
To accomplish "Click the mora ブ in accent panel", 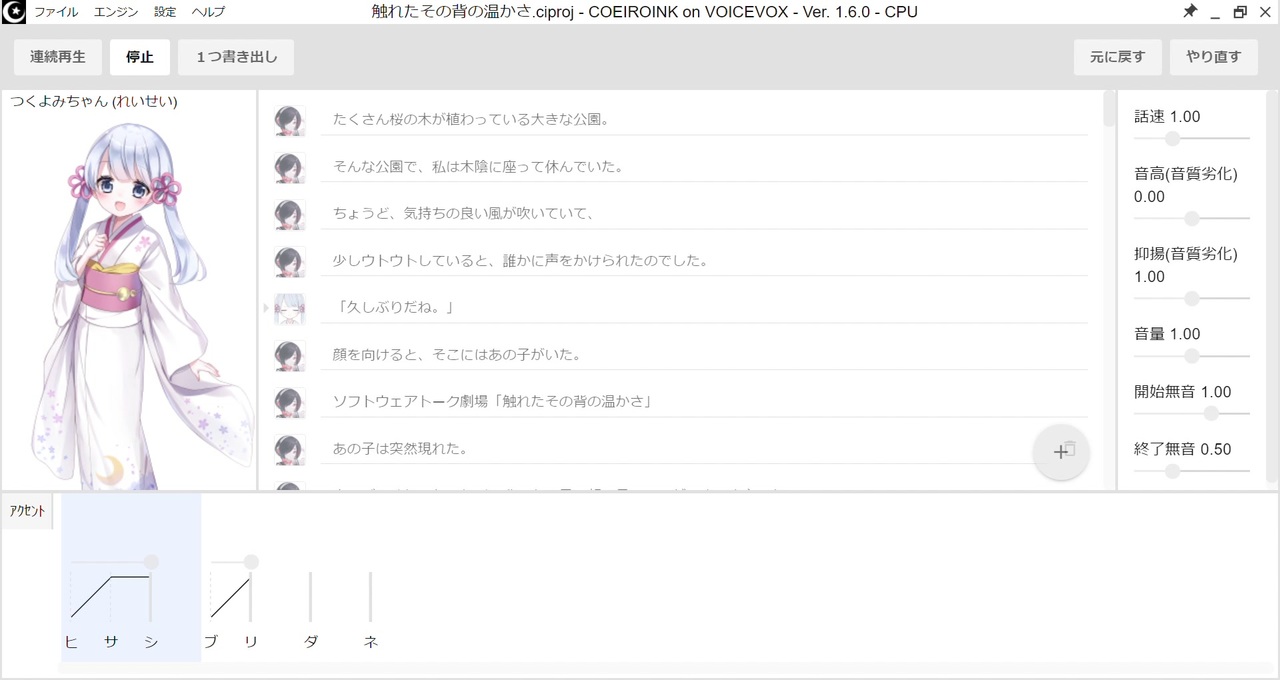I will [211, 642].
